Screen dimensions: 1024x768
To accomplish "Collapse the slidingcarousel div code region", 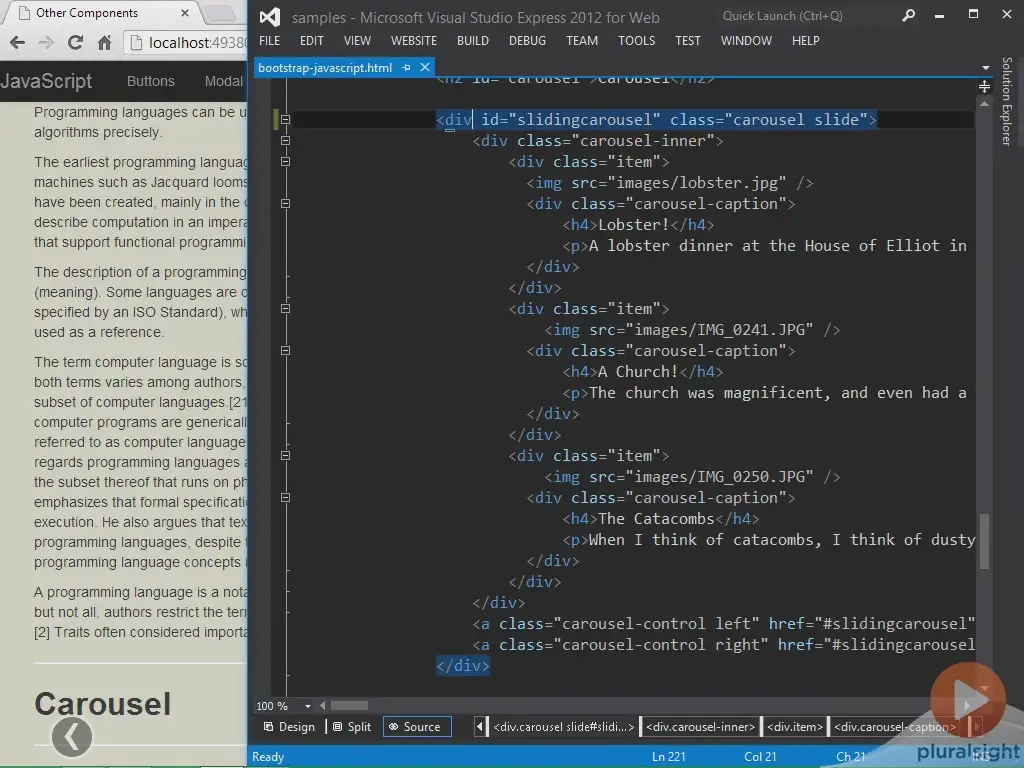I will [x=285, y=119].
